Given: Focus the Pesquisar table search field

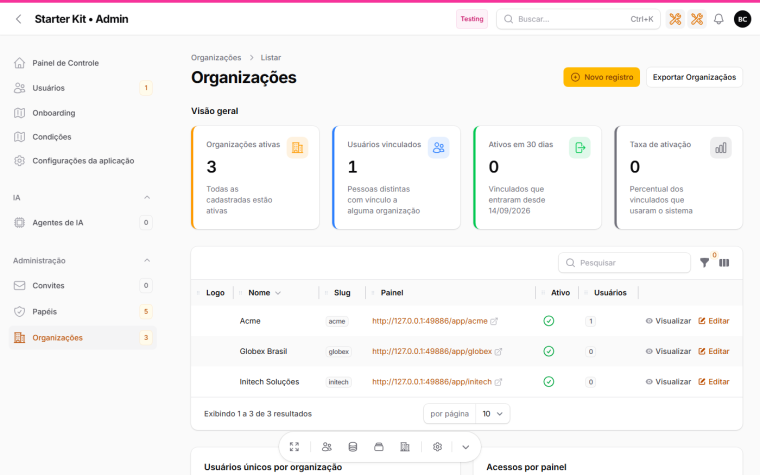Looking at the screenshot, I should [624, 263].
